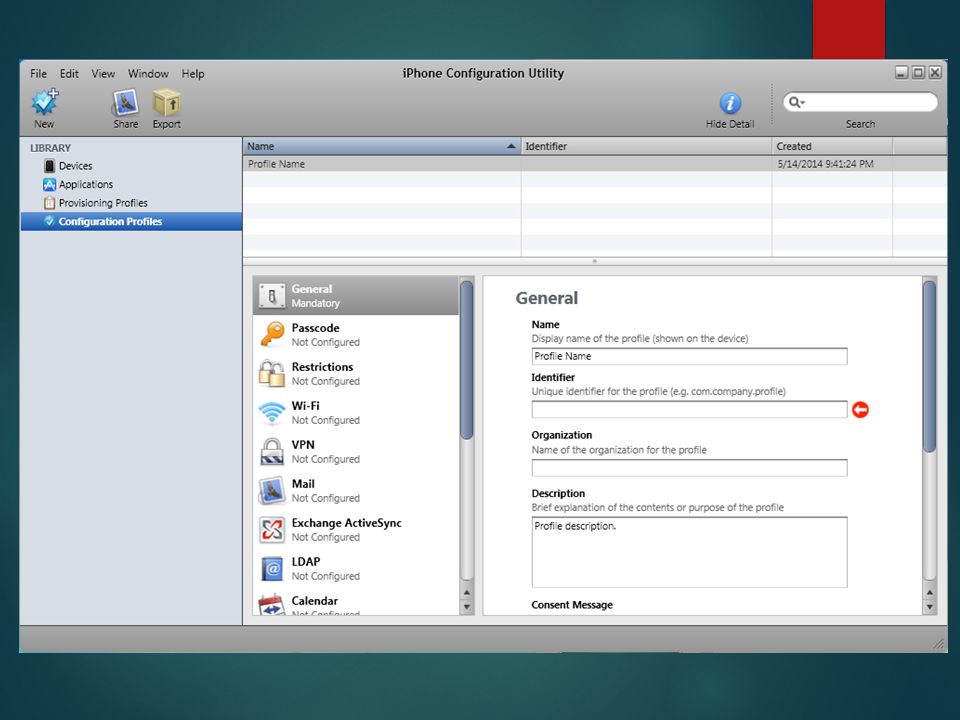Click the payload list scrollbar thumb
This screenshot has height=720, width=960.
467,360
